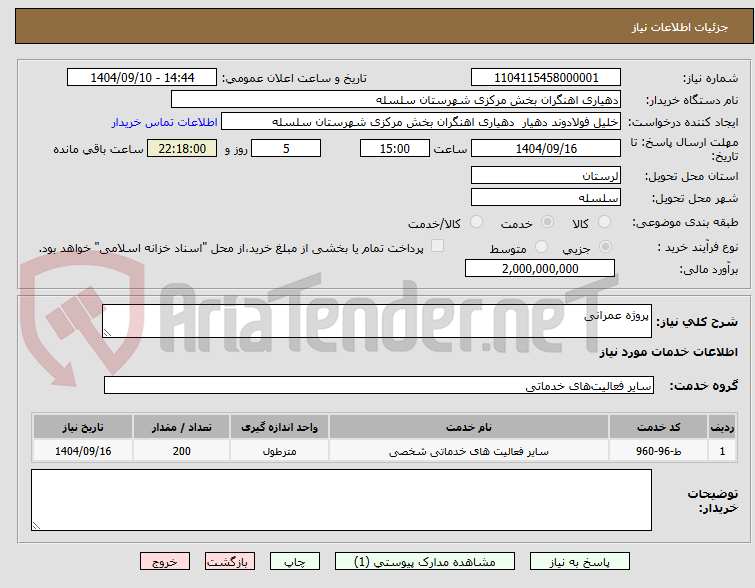This screenshot has width=755, height=588.
Task: Click the نام خدمت column header
Action: (x=469, y=427)
